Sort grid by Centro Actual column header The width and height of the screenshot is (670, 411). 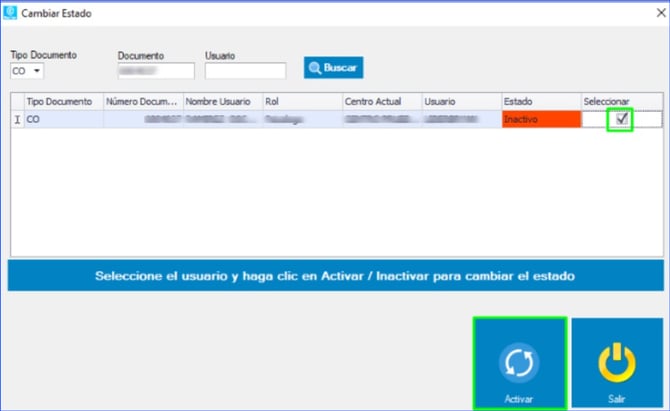(380, 102)
